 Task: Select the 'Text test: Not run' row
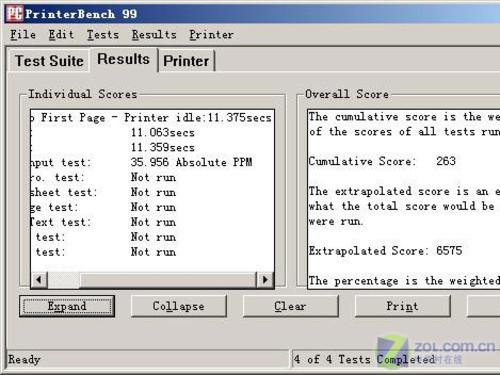[x=152, y=222]
